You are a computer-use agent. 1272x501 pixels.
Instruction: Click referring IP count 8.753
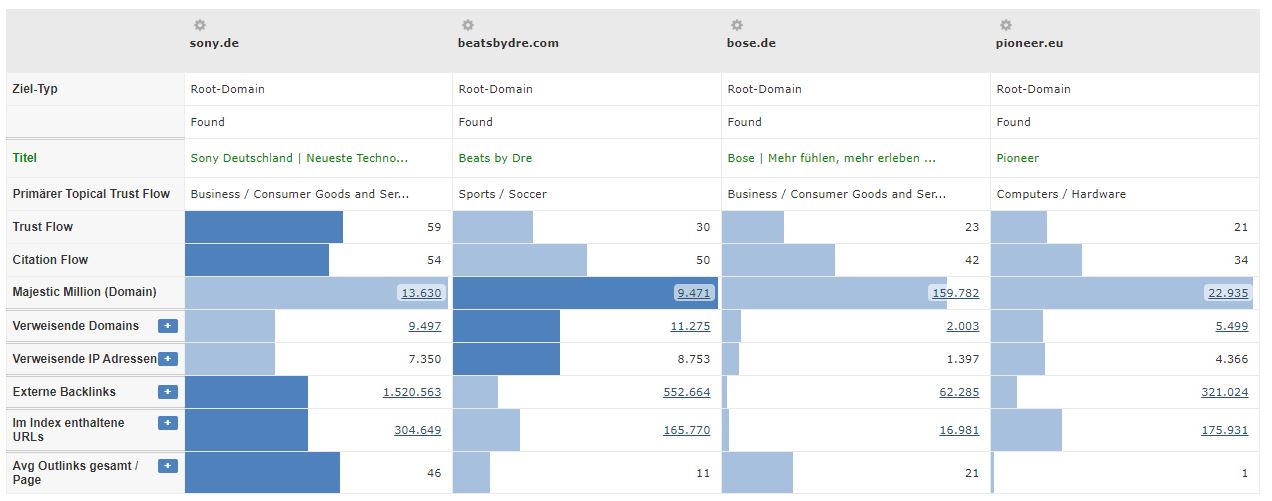click(694, 359)
